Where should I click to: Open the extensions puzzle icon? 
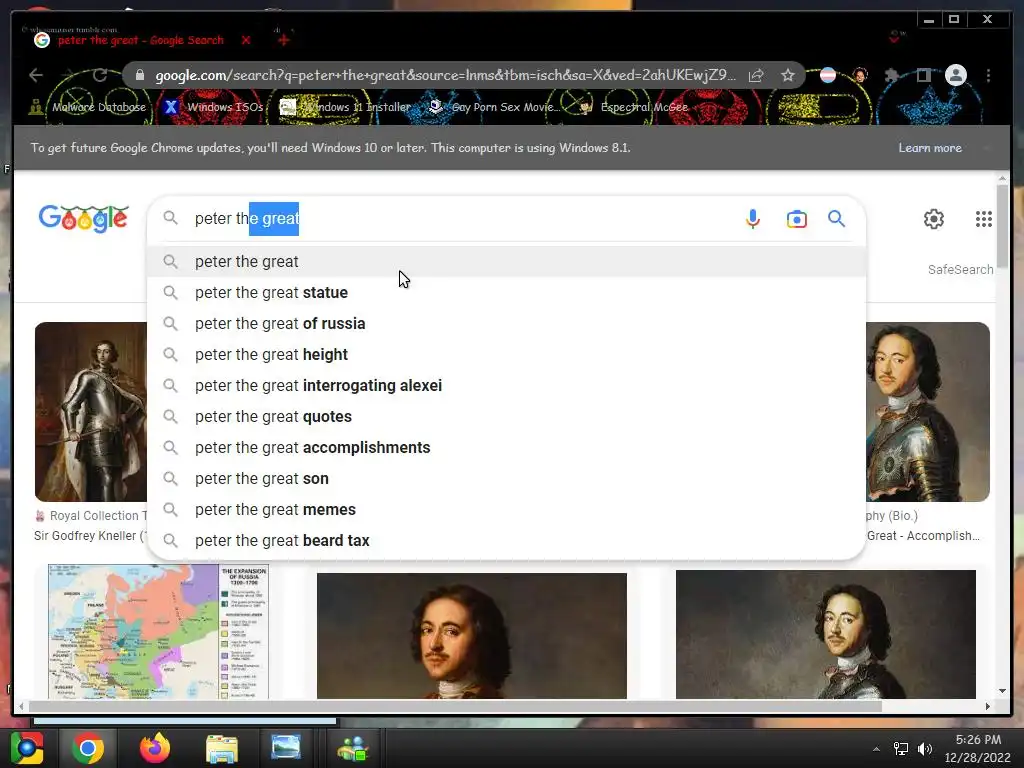click(891, 76)
